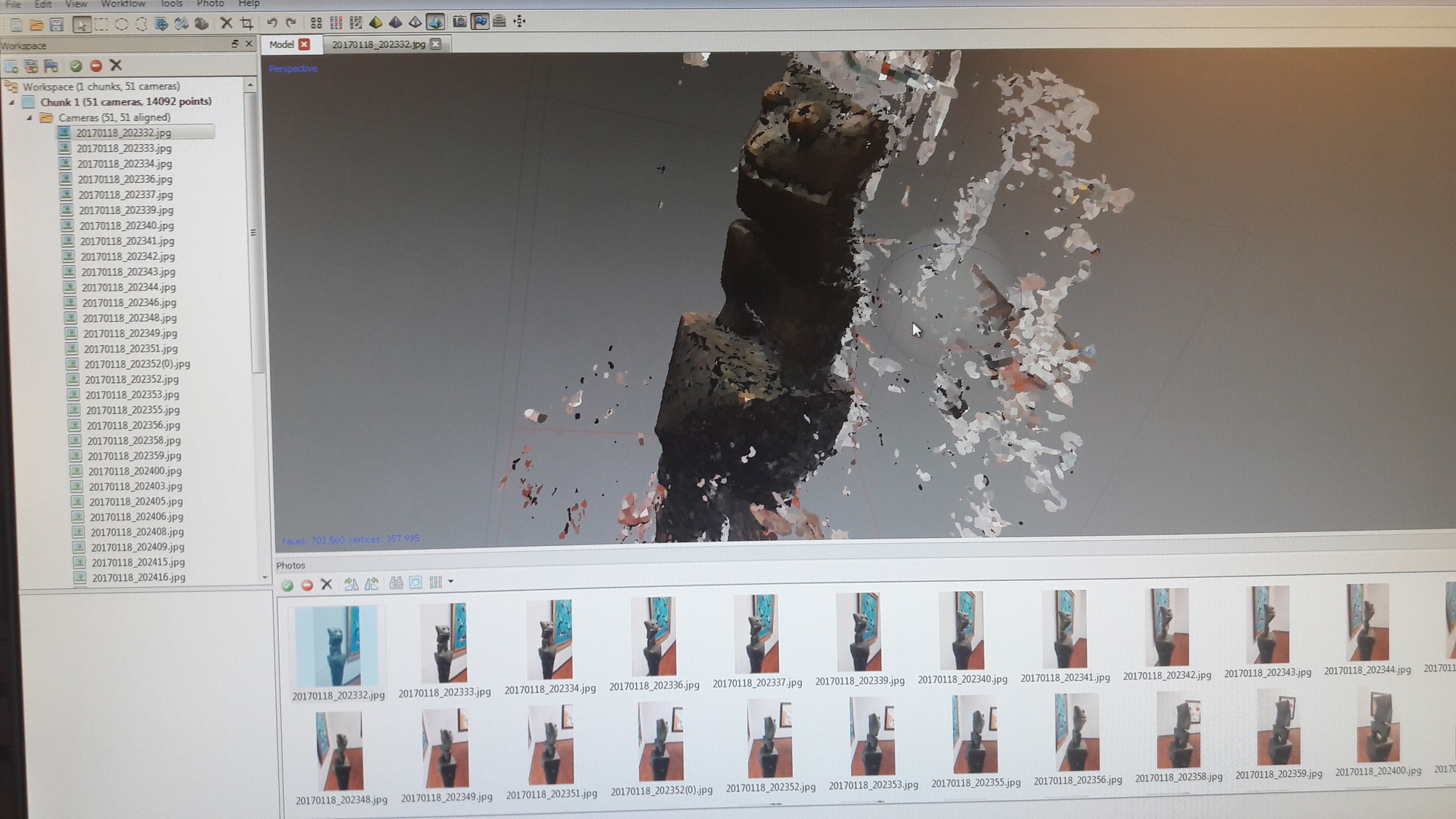Click Add Chunk icon in Workspace toolbar
This screenshot has height=819, width=1456.
point(12,66)
